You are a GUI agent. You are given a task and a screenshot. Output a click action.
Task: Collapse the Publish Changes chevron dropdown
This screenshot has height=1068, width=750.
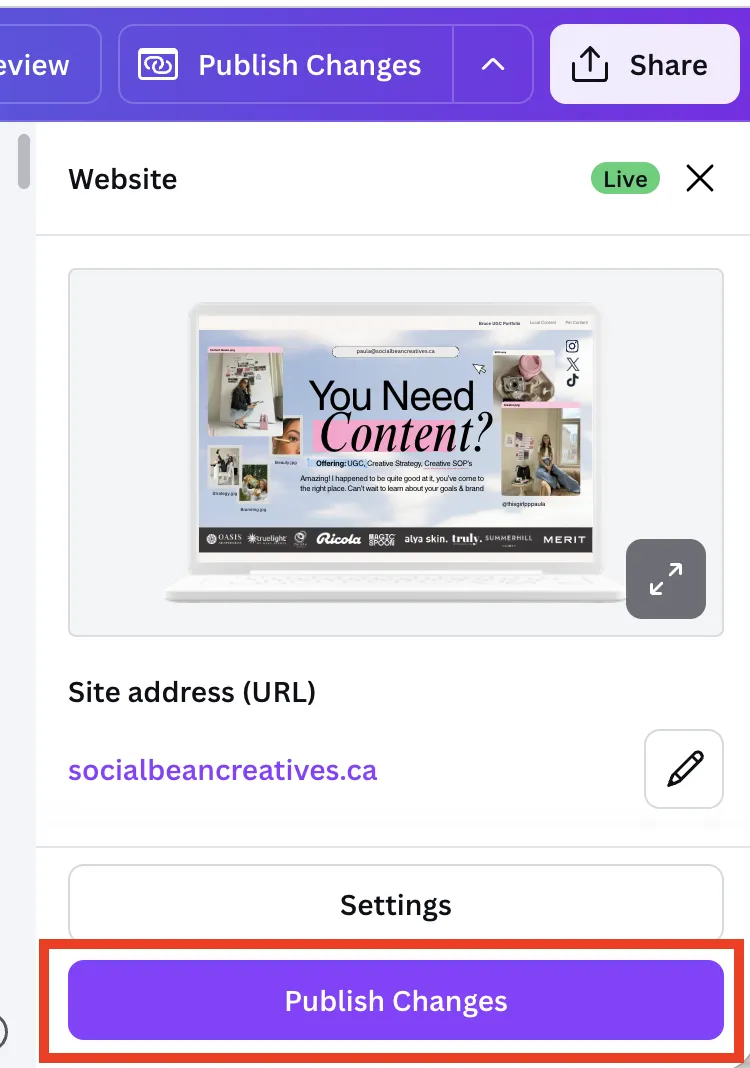pyautogui.click(x=493, y=64)
